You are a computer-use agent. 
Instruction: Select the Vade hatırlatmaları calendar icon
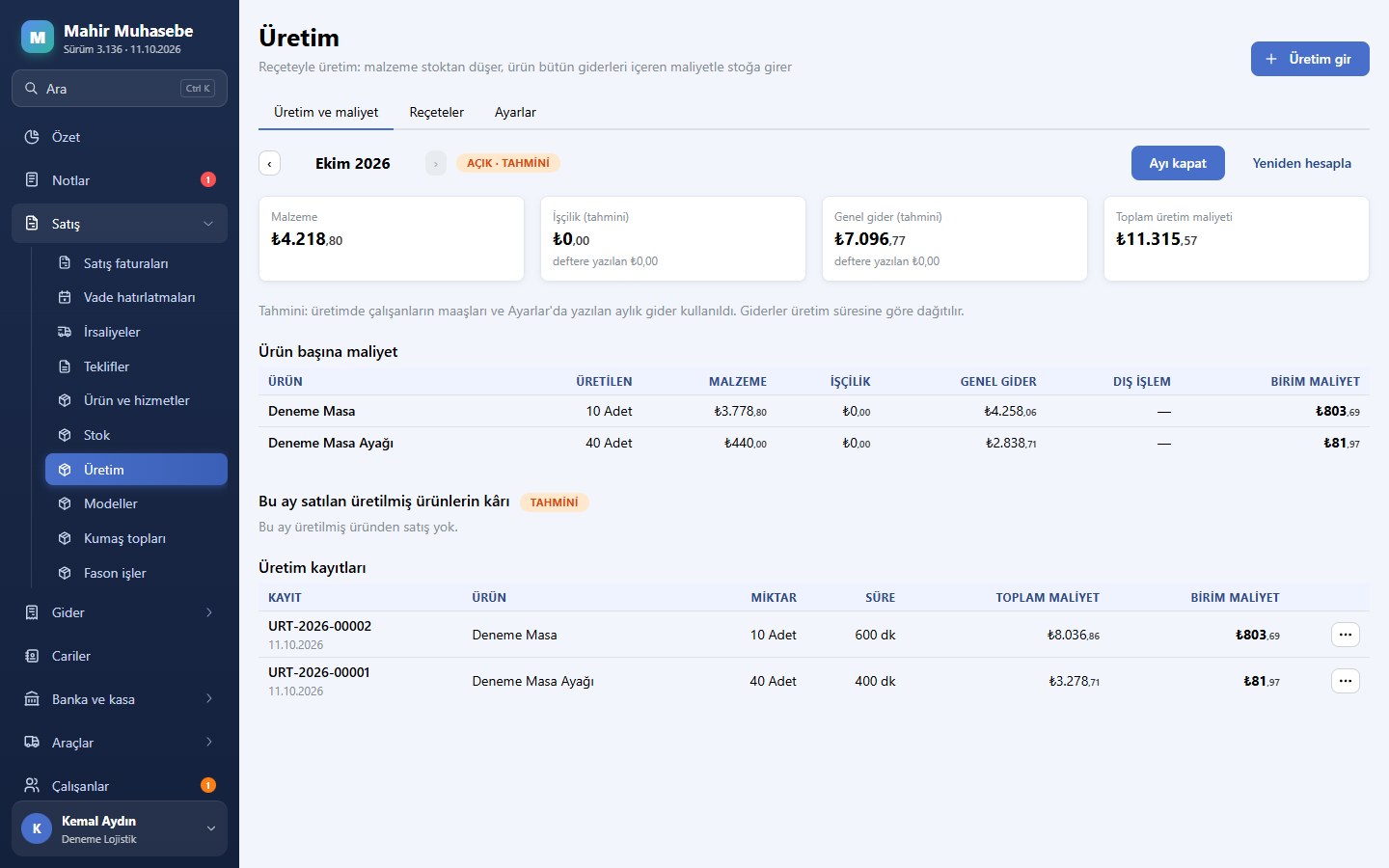pyautogui.click(x=65, y=297)
